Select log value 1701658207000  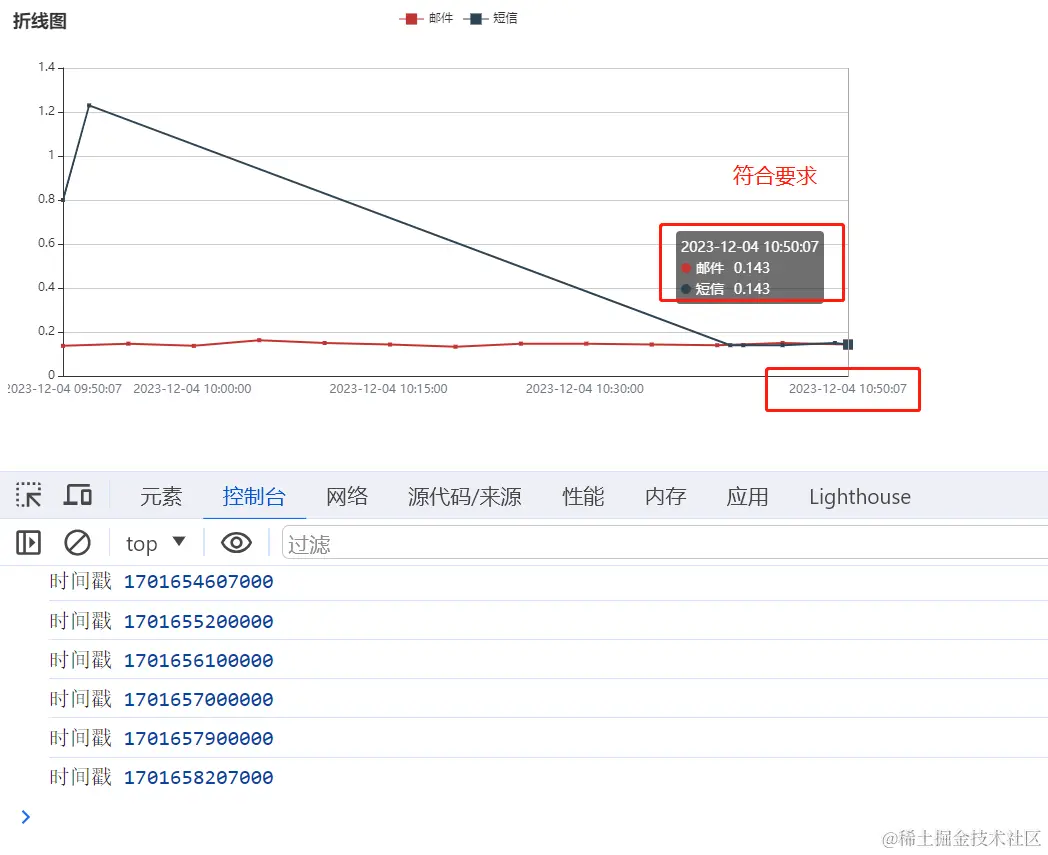[199, 777]
